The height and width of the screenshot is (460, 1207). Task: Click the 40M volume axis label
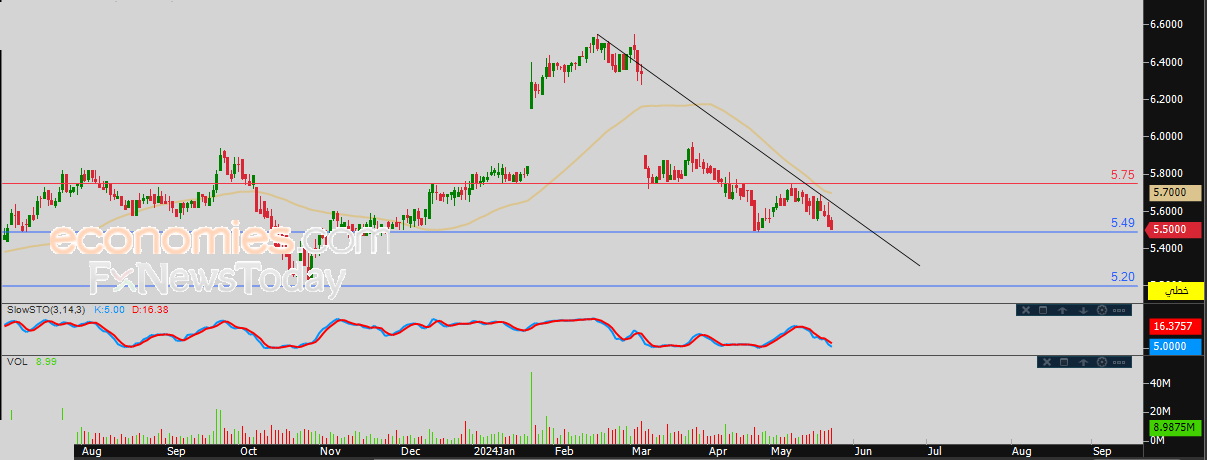point(1160,384)
